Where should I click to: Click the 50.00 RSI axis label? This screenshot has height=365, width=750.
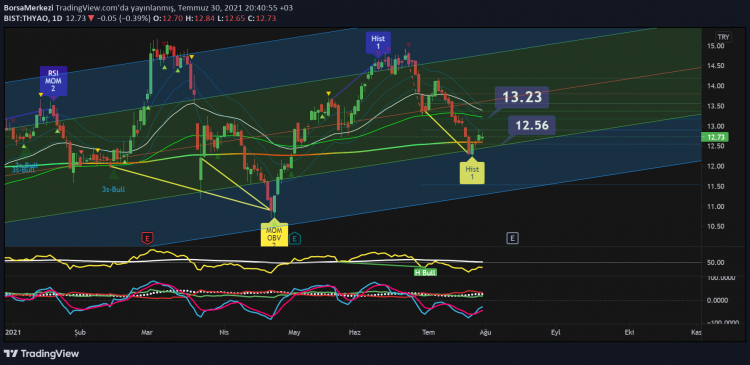[x=715, y=263]
